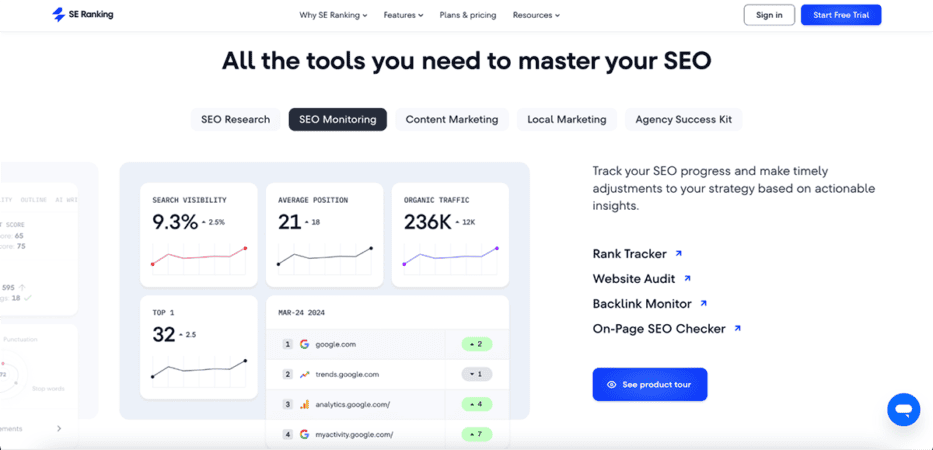Open the Rank Tracker link

[630, 254]
